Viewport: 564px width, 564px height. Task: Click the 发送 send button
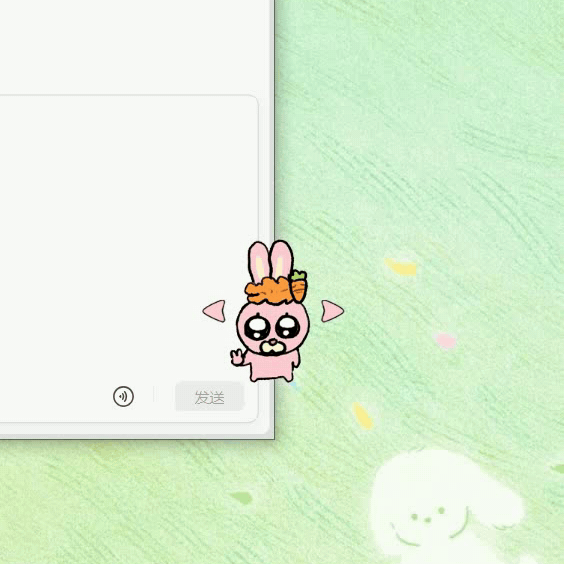(209, 397)
